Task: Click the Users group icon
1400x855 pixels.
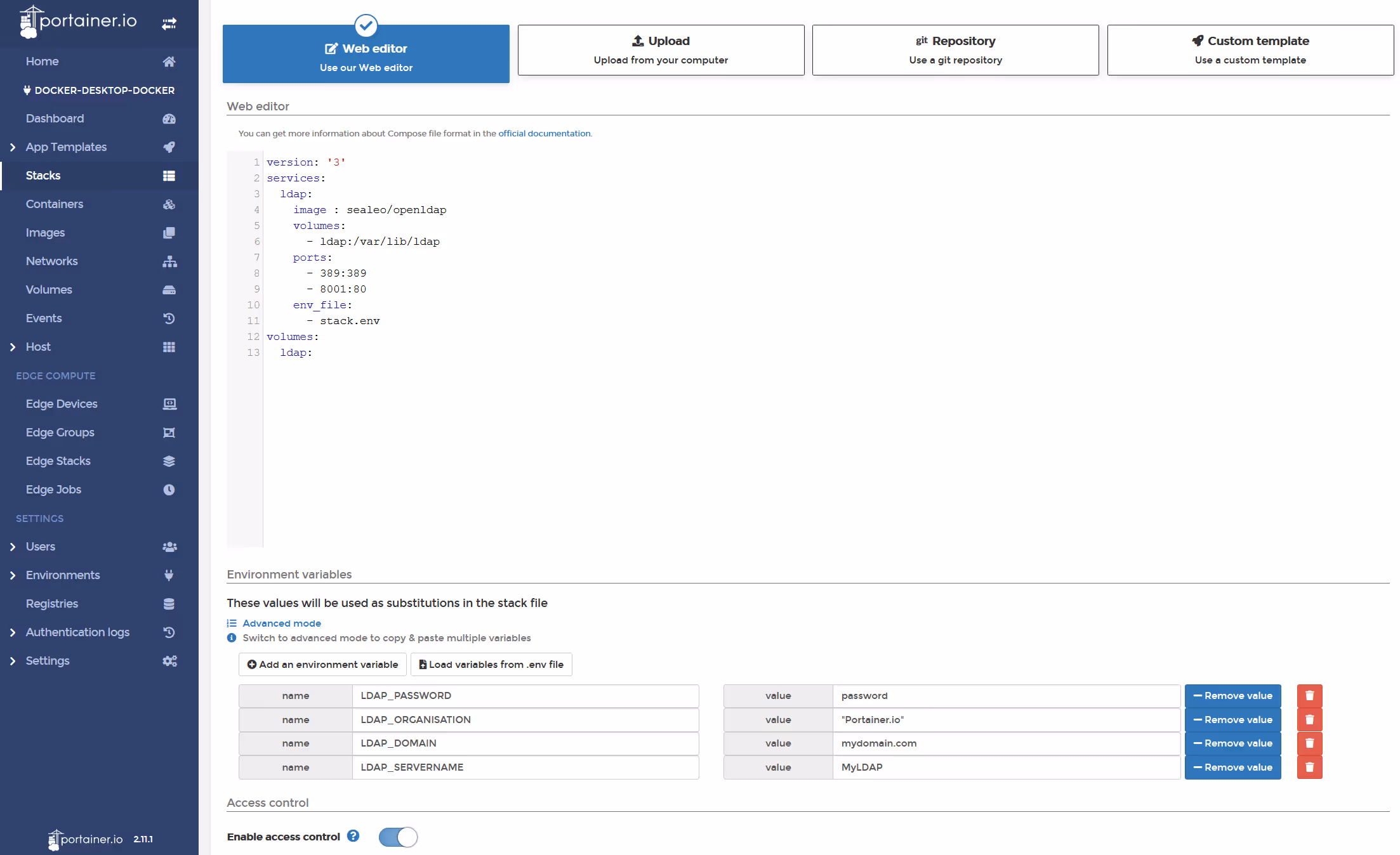Action: (x=169, y=547)
